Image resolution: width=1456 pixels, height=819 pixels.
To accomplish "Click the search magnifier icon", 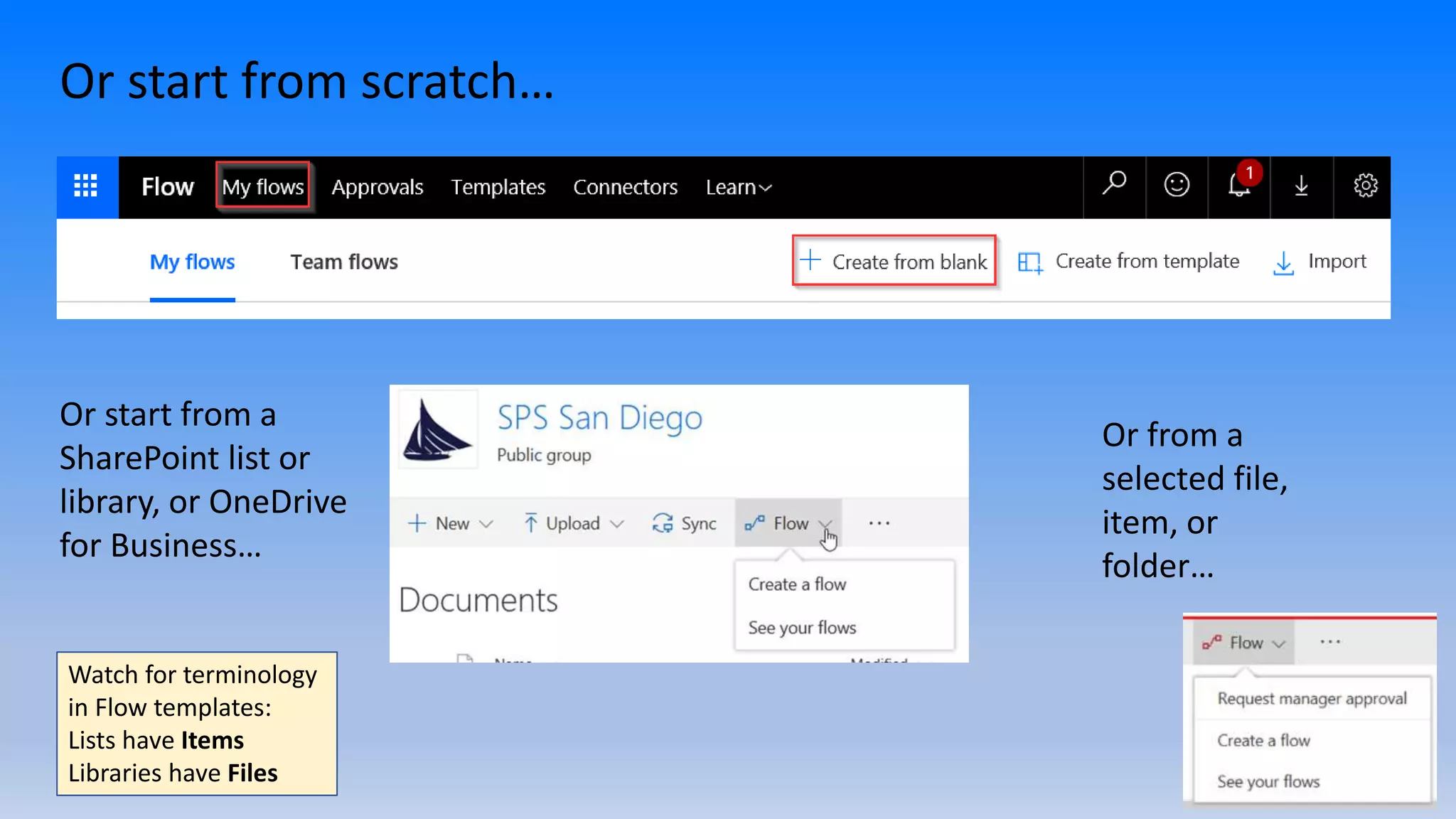I will click(1114, 185).
